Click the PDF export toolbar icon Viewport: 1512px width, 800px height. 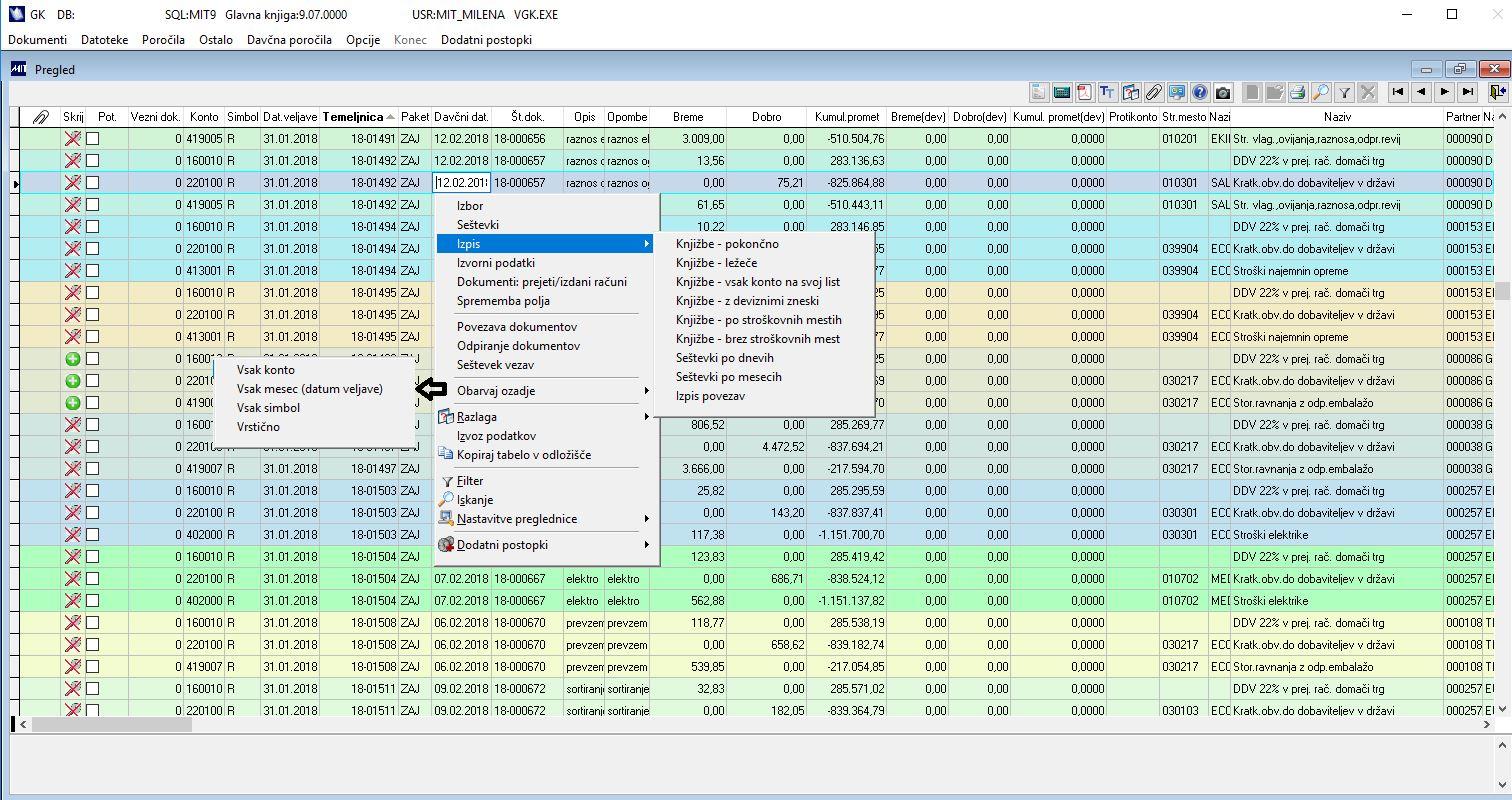(x=1085, y=92)
